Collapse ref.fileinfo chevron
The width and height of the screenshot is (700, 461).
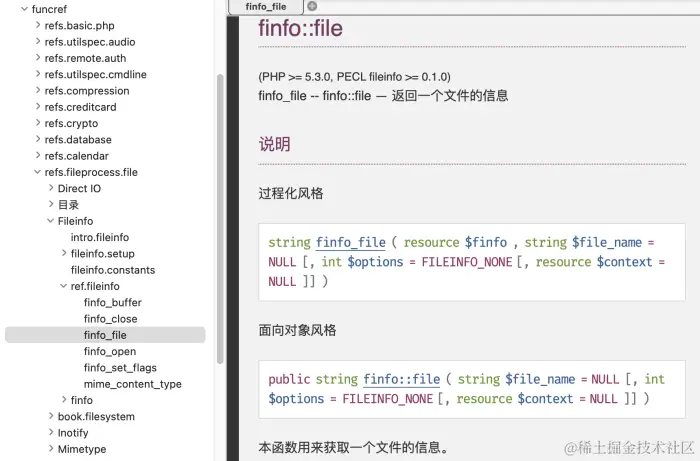tap(63, 286)
